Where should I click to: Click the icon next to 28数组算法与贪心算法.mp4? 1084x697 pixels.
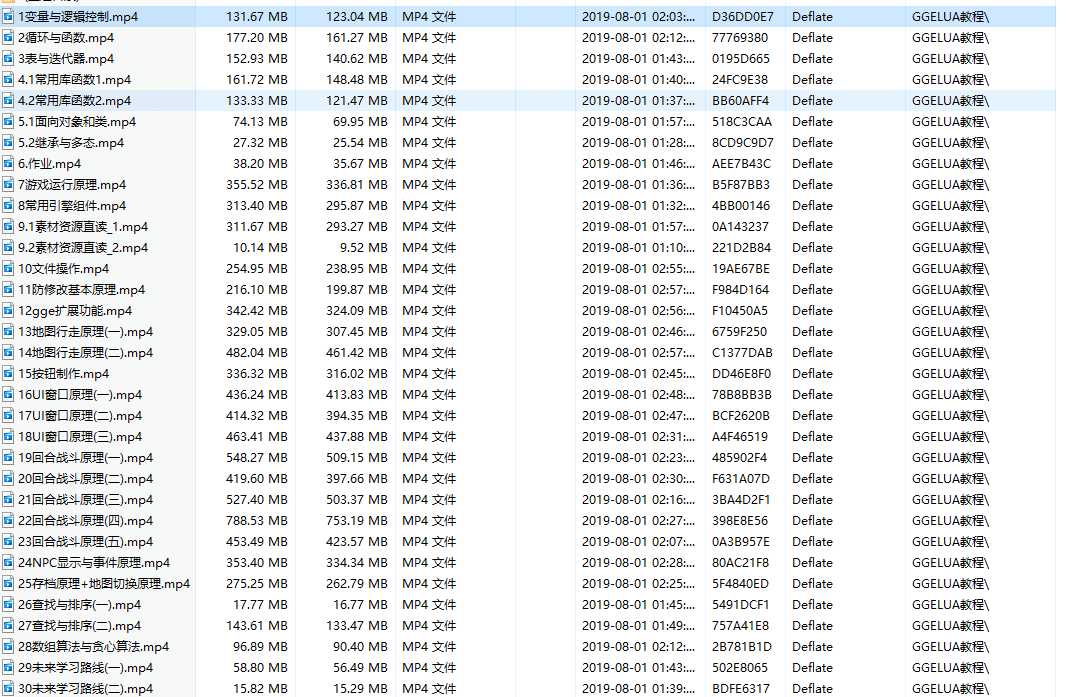click(x=8, y=646)
